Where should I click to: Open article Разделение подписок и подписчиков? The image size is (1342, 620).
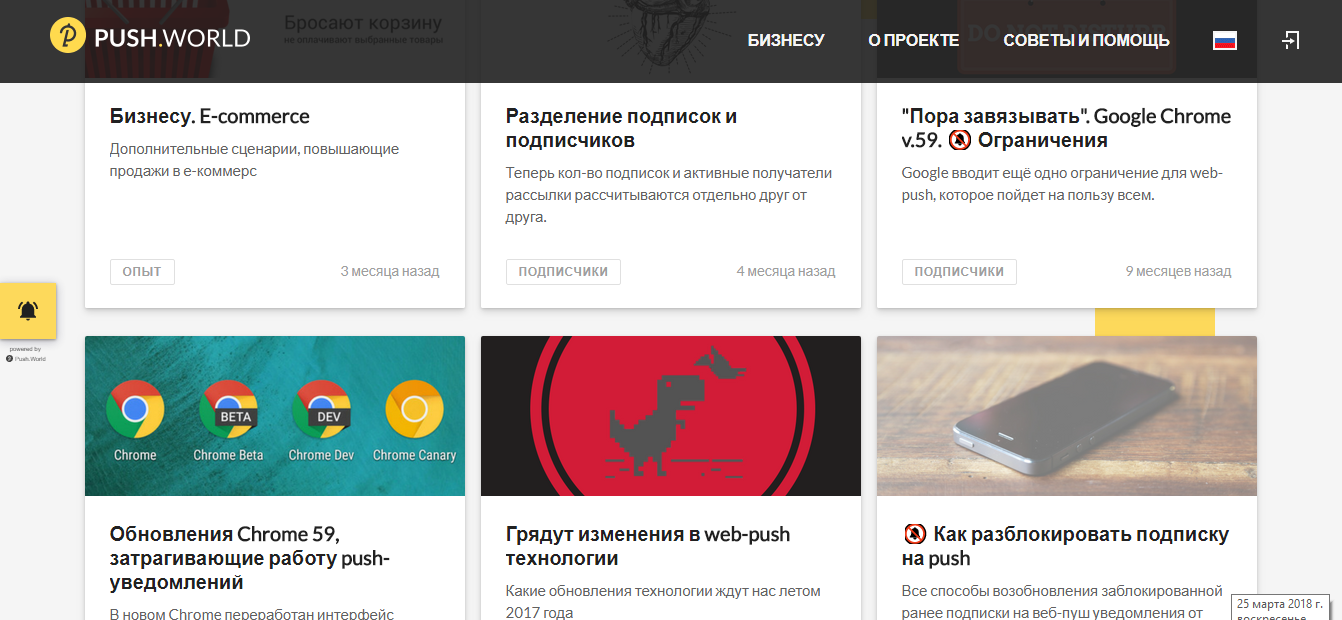tap(622, 128)
